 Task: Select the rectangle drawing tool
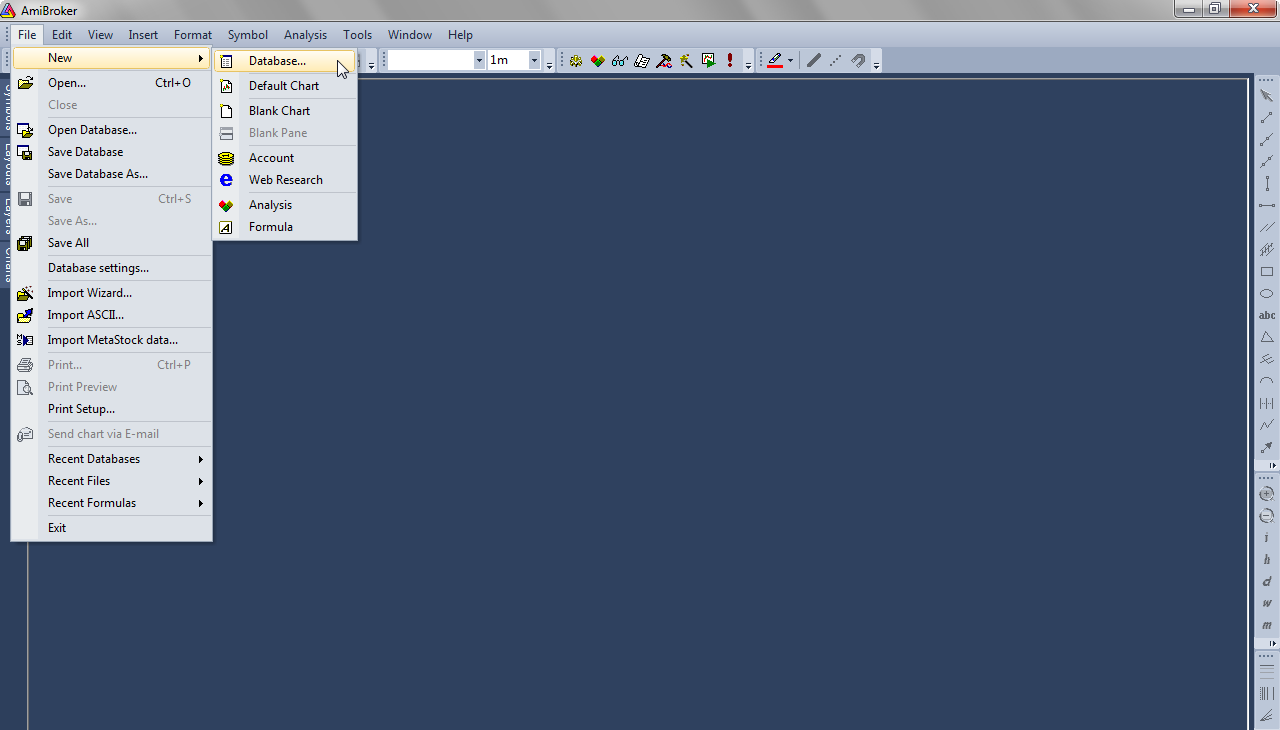click(x=1267, y=271)
